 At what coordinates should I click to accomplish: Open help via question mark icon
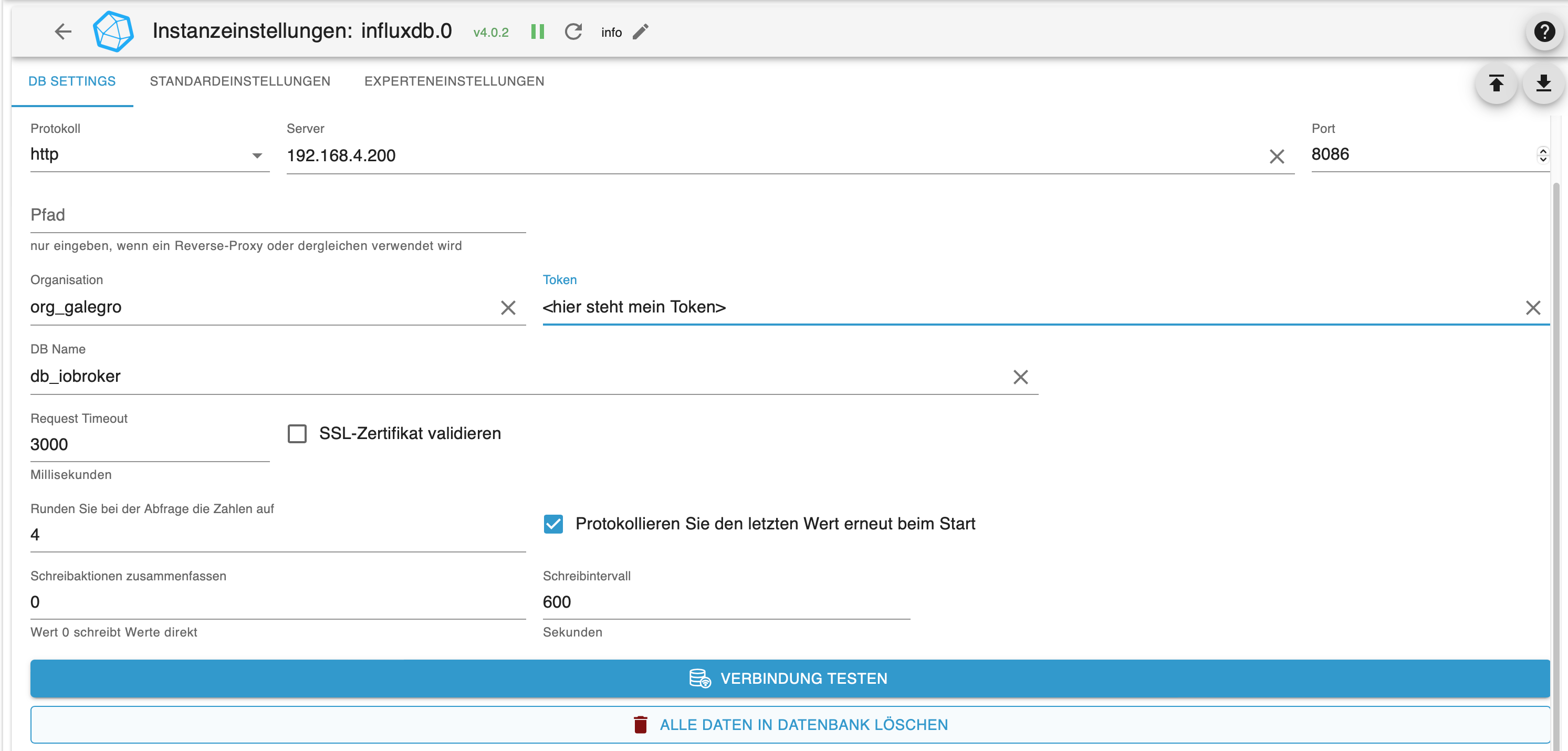(x=1544, y=32)
